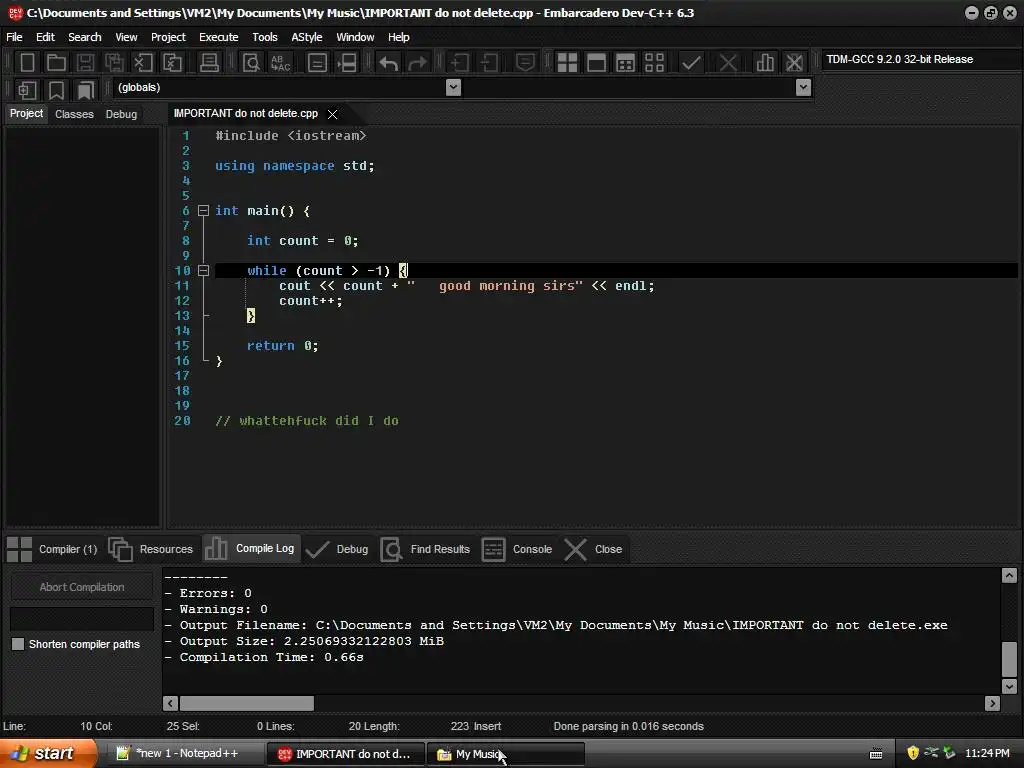The image size is (1024, 768).
Task: Open the Tools menu
Action: click(264, 37)
